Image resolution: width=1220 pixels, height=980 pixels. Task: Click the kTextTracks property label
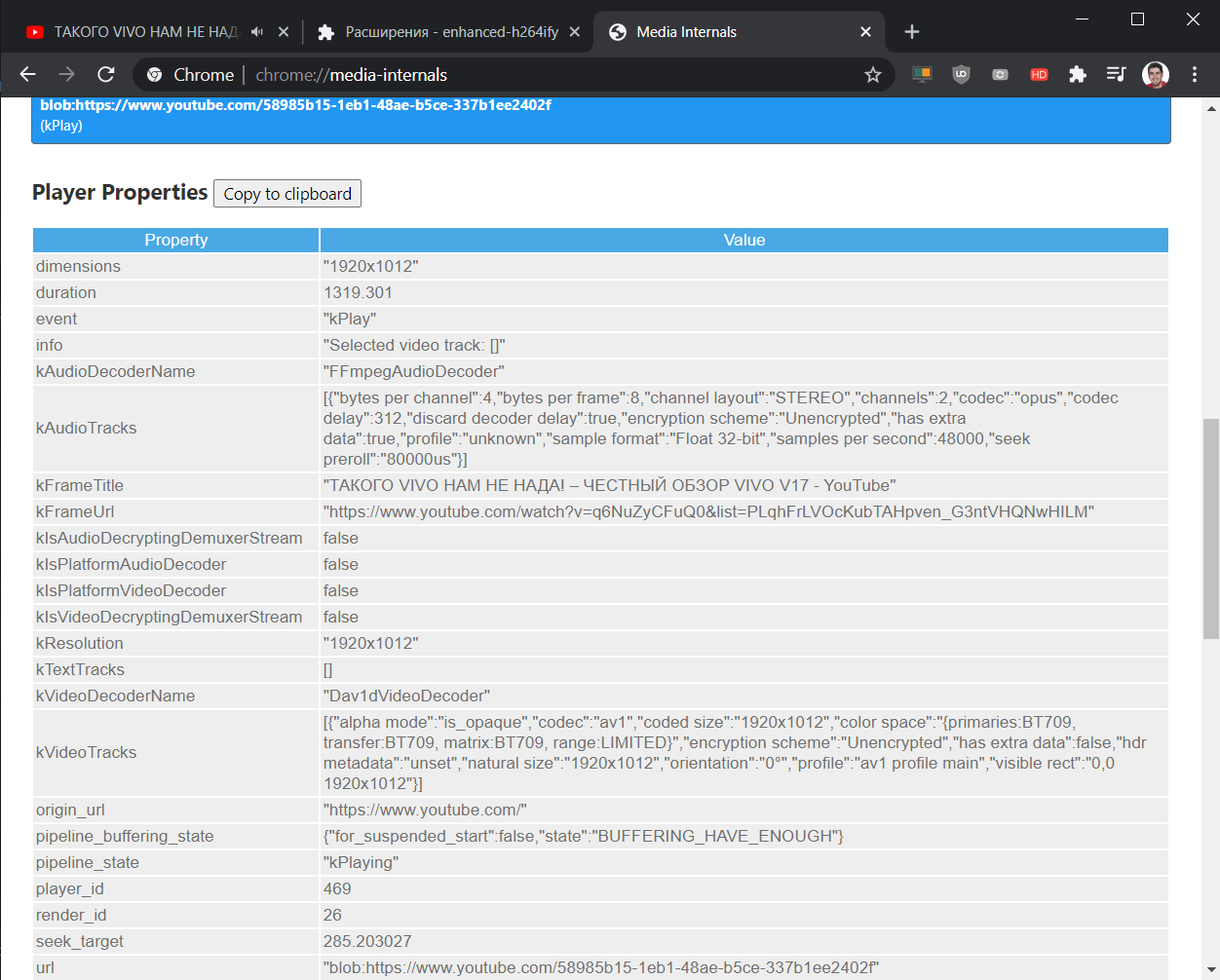click(80, 669)
